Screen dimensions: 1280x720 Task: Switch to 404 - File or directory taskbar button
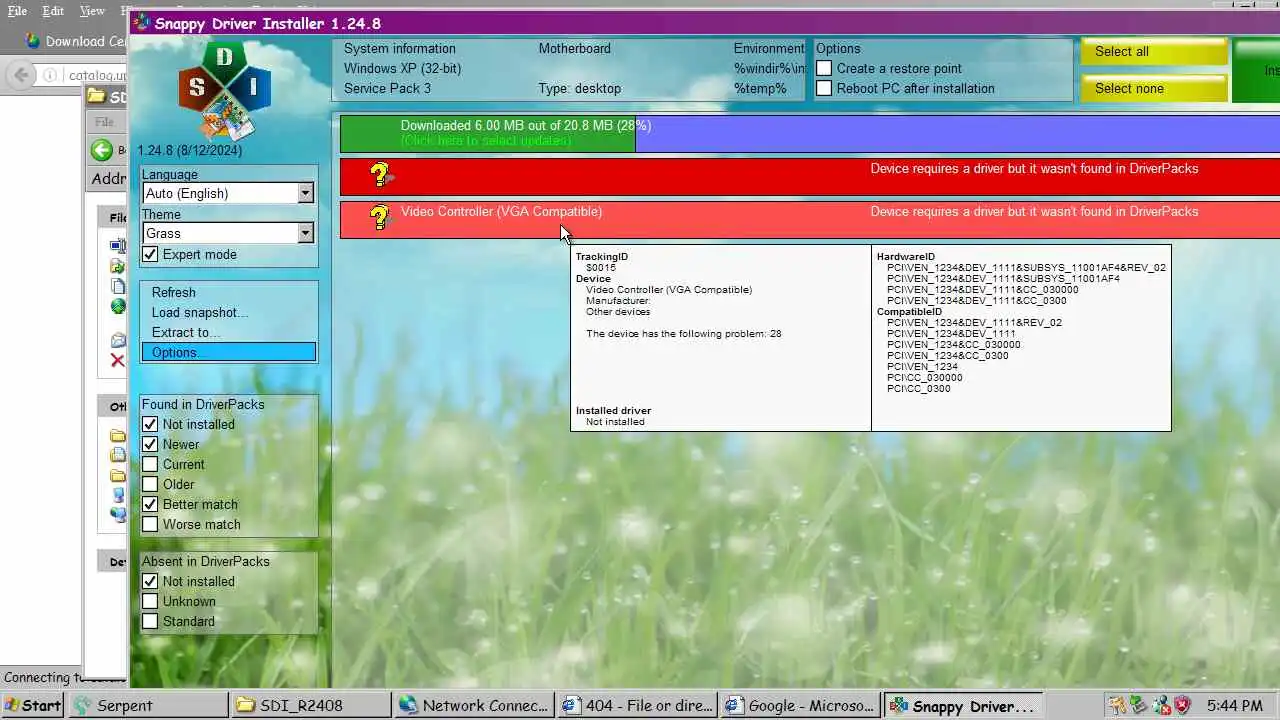(x=637, y=705)
